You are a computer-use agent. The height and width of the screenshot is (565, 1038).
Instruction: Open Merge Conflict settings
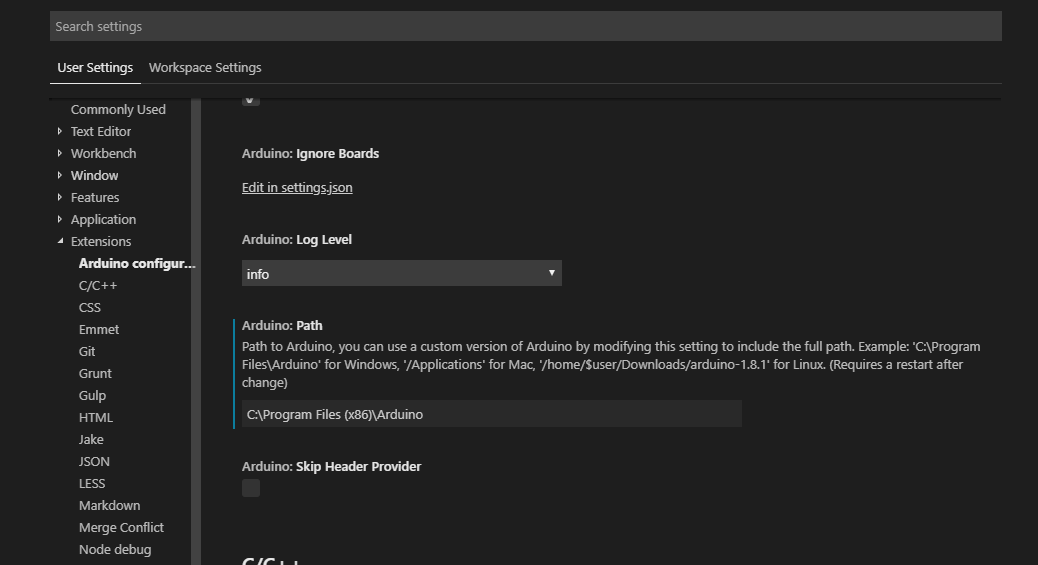121,527
